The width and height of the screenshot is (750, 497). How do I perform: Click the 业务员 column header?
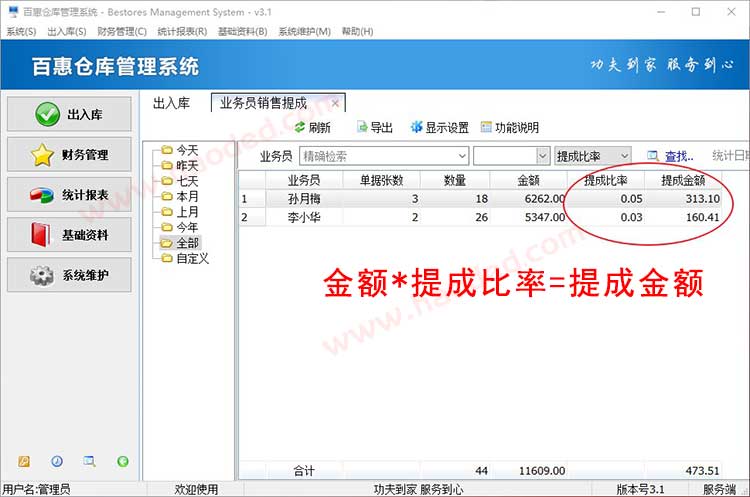tap(304, 180)
